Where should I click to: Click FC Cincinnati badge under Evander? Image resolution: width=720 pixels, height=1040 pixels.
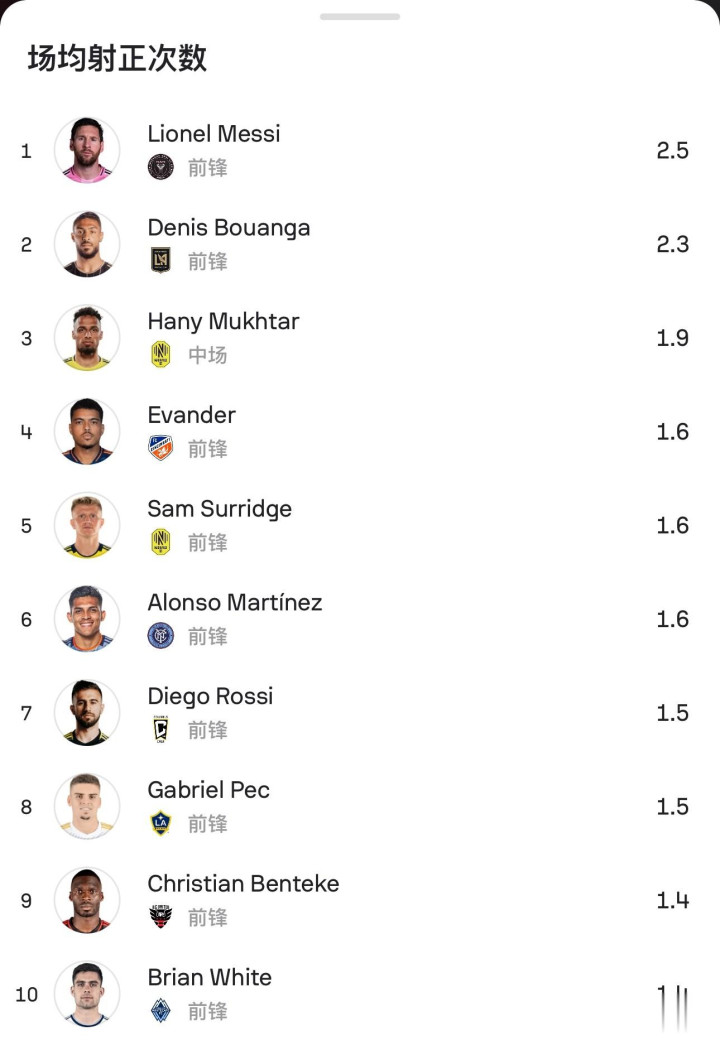point(160,448)
